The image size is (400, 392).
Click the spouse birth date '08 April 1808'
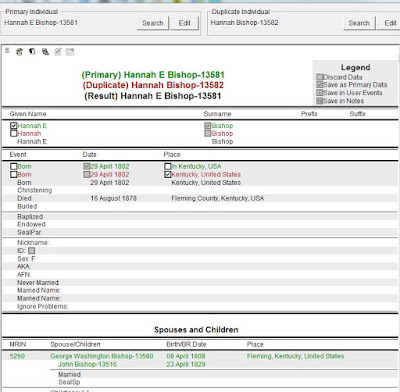(186, 356)
